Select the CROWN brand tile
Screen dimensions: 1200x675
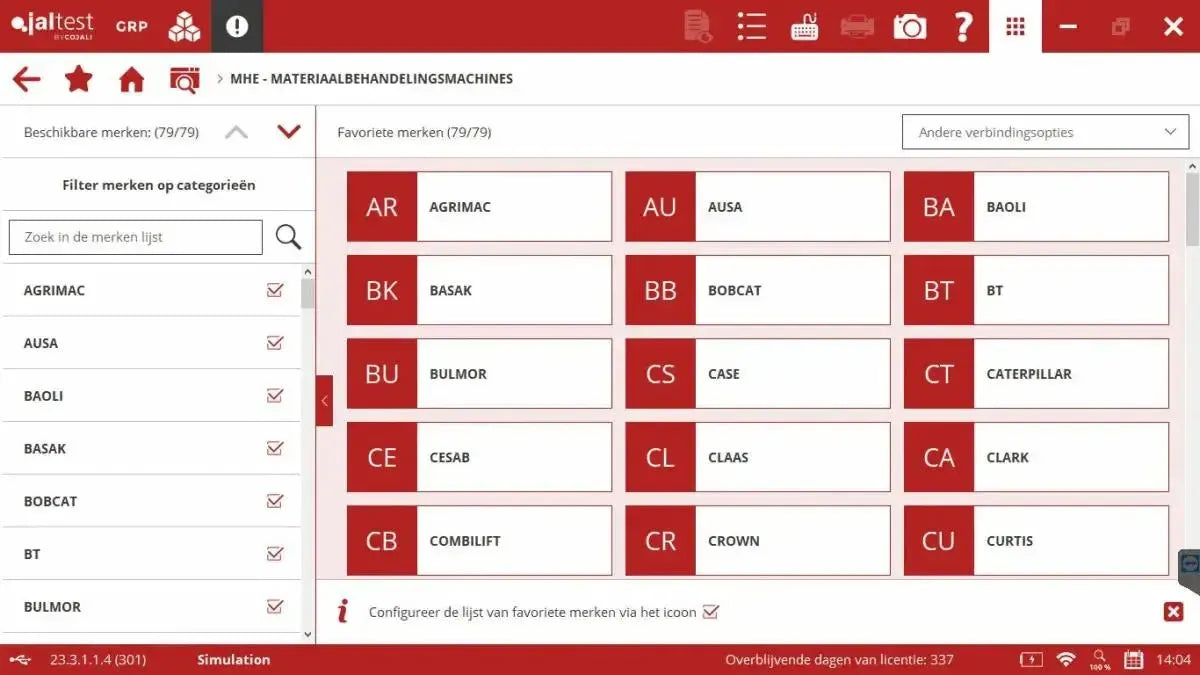(x=757, y=540)
